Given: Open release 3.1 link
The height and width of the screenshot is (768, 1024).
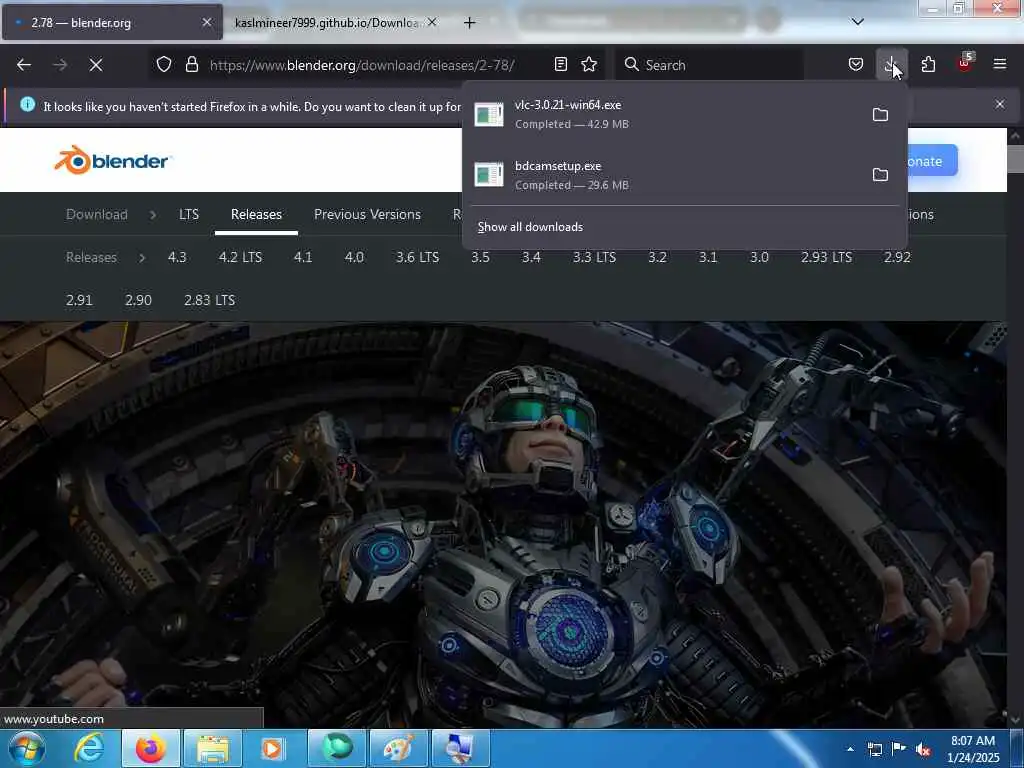Looking at the screenshot, I should coord(708,257).
